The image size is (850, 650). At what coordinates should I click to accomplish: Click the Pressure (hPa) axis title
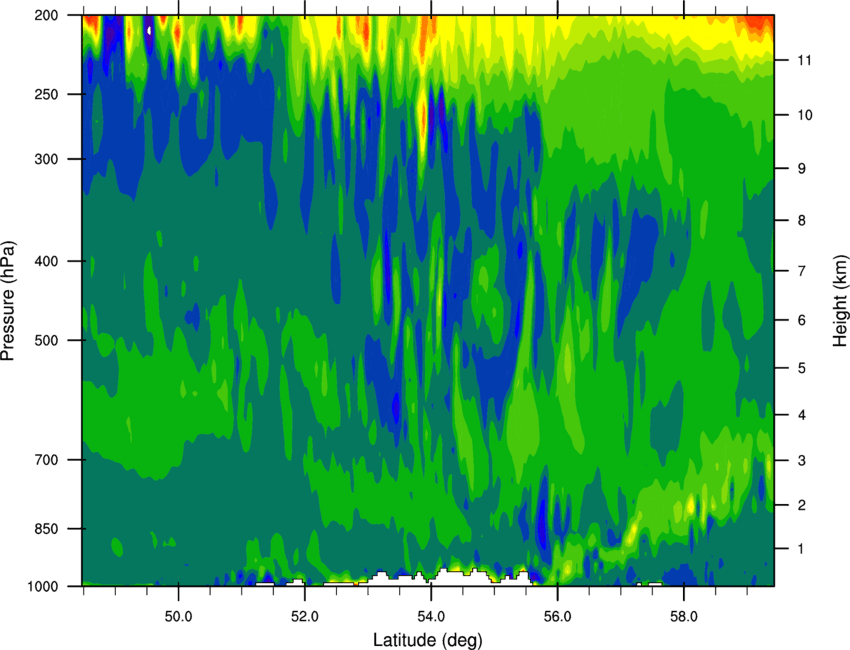click(8, 301)
